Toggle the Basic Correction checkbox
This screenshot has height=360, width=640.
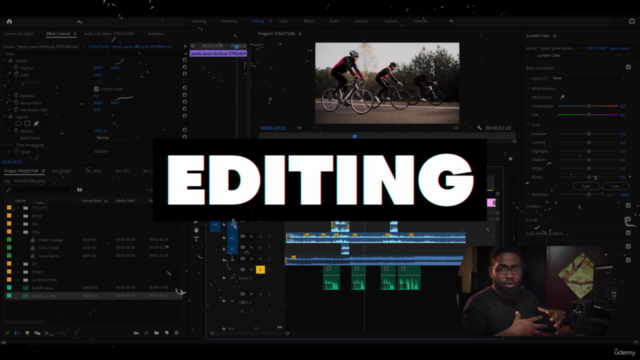(x=628, y=67)
